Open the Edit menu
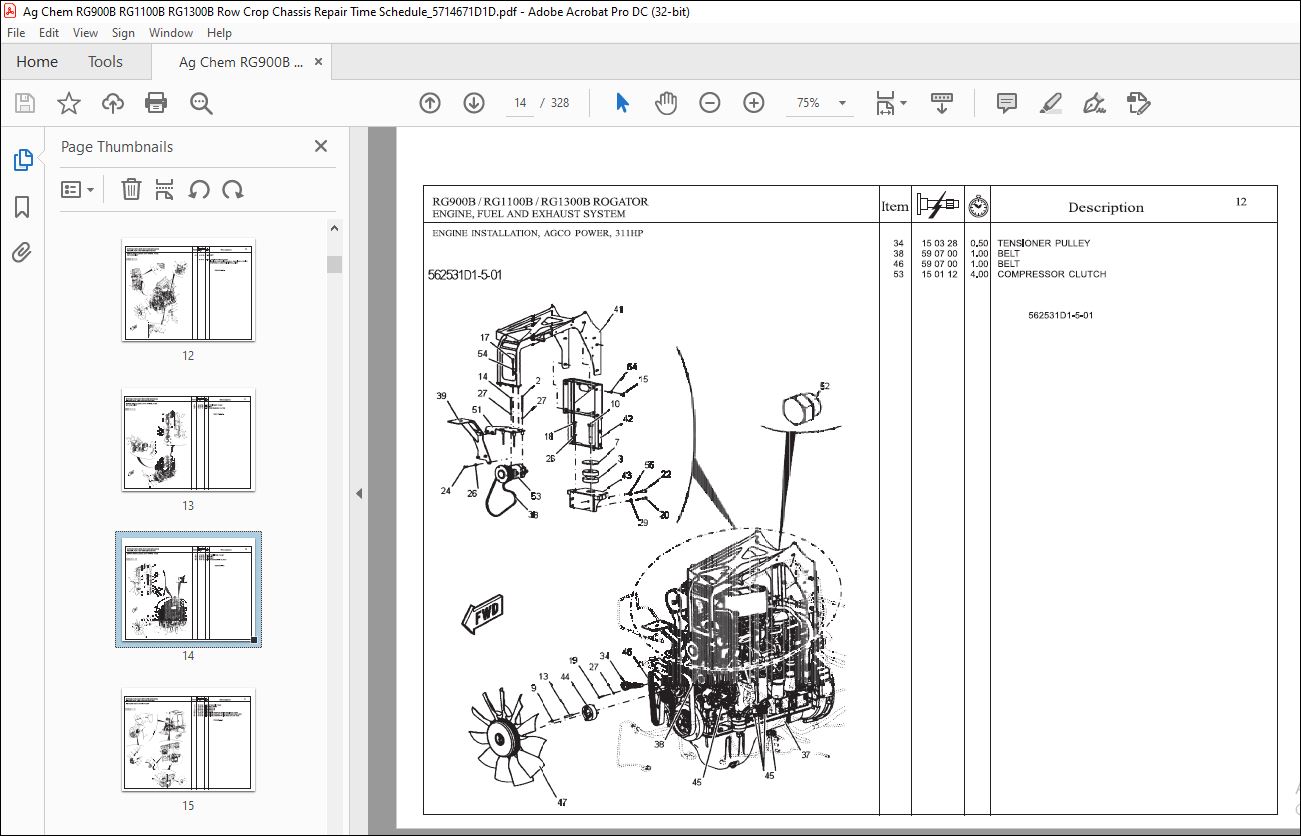Image resolution: width=1301 pixels, height=836 pixels. pos(49,33)
